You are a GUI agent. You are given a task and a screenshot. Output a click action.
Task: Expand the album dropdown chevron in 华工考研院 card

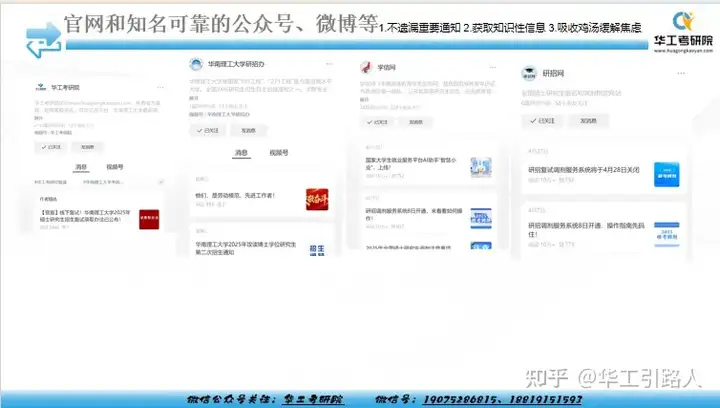(161, 182)
